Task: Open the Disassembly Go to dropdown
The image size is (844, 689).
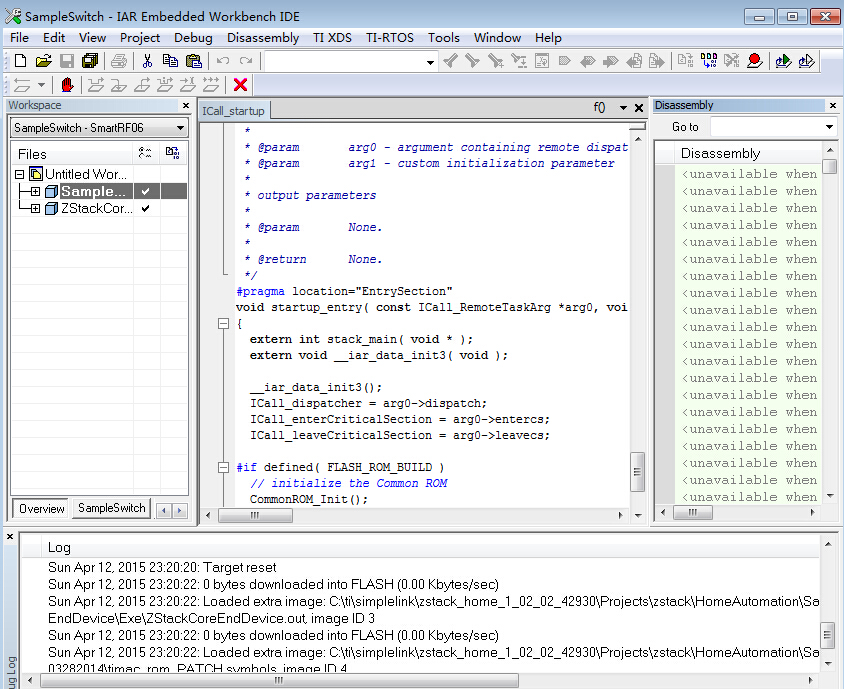Action: point(829,127)
